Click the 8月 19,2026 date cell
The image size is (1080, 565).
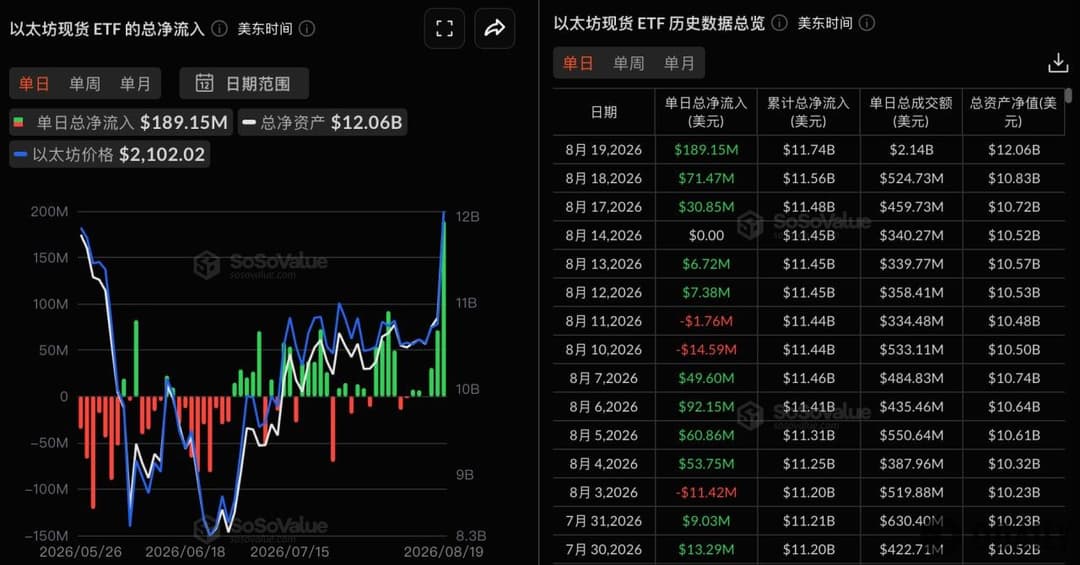tap(603, 150)
